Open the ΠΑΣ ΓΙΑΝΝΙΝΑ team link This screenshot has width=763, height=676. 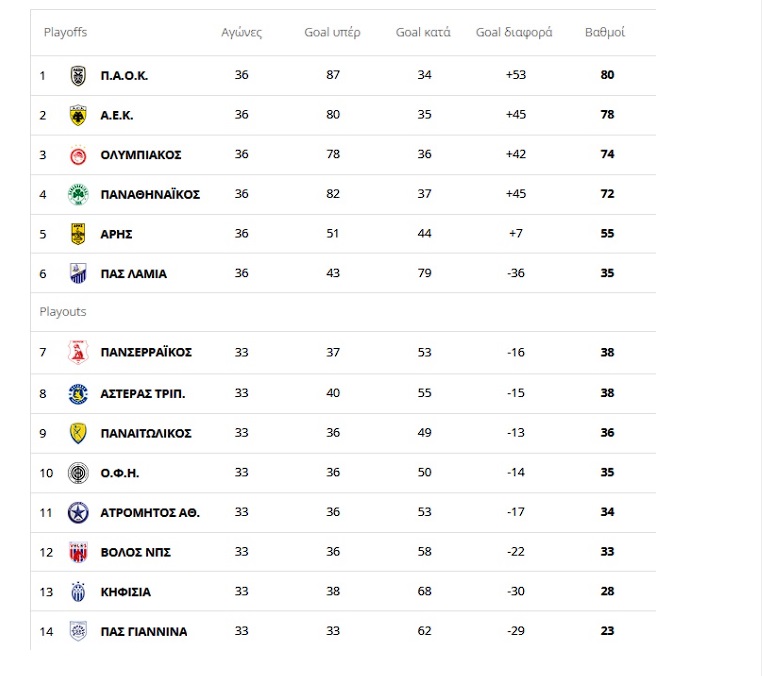[x=144, y=632]
